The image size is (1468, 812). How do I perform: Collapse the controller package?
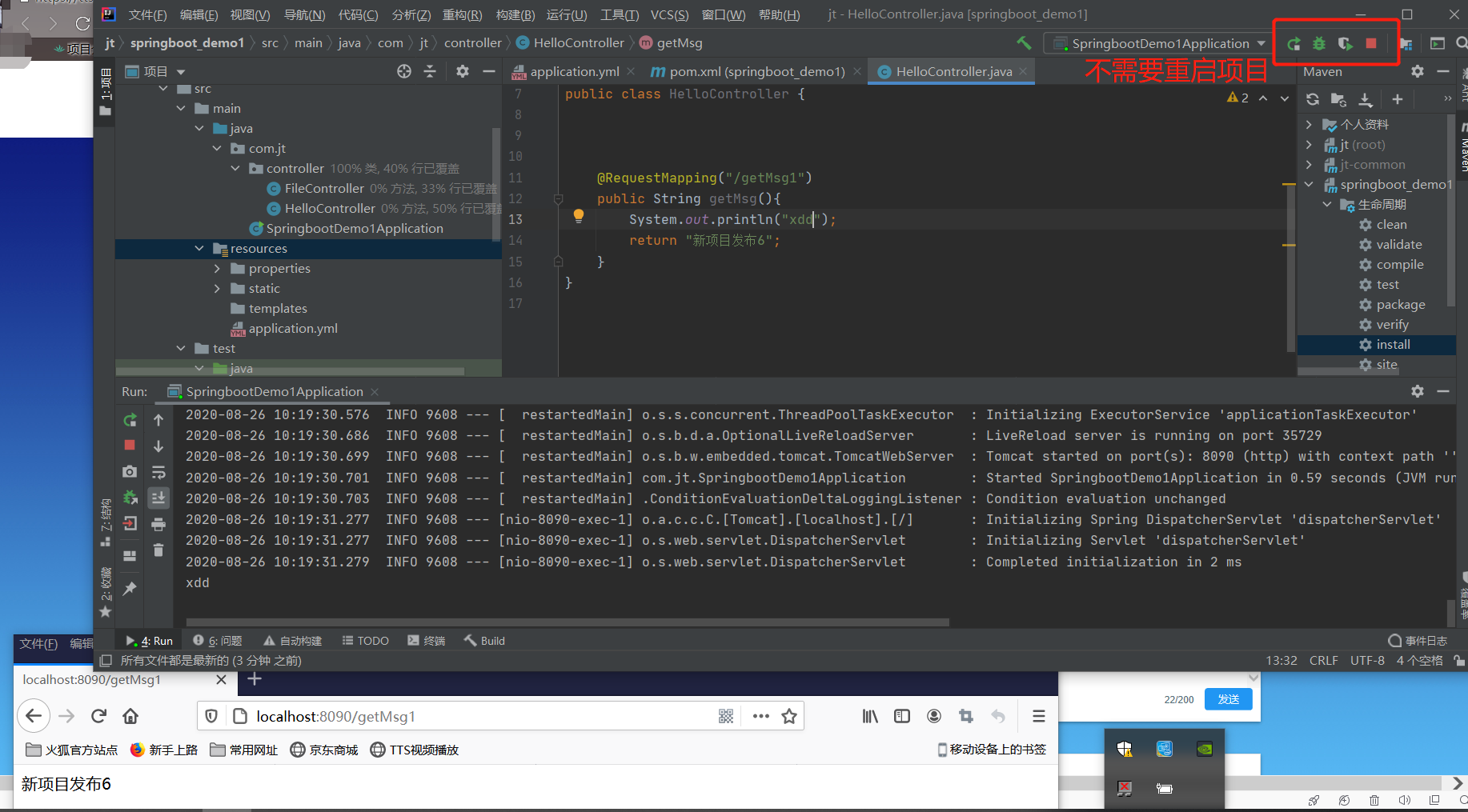tap(235, 169)
